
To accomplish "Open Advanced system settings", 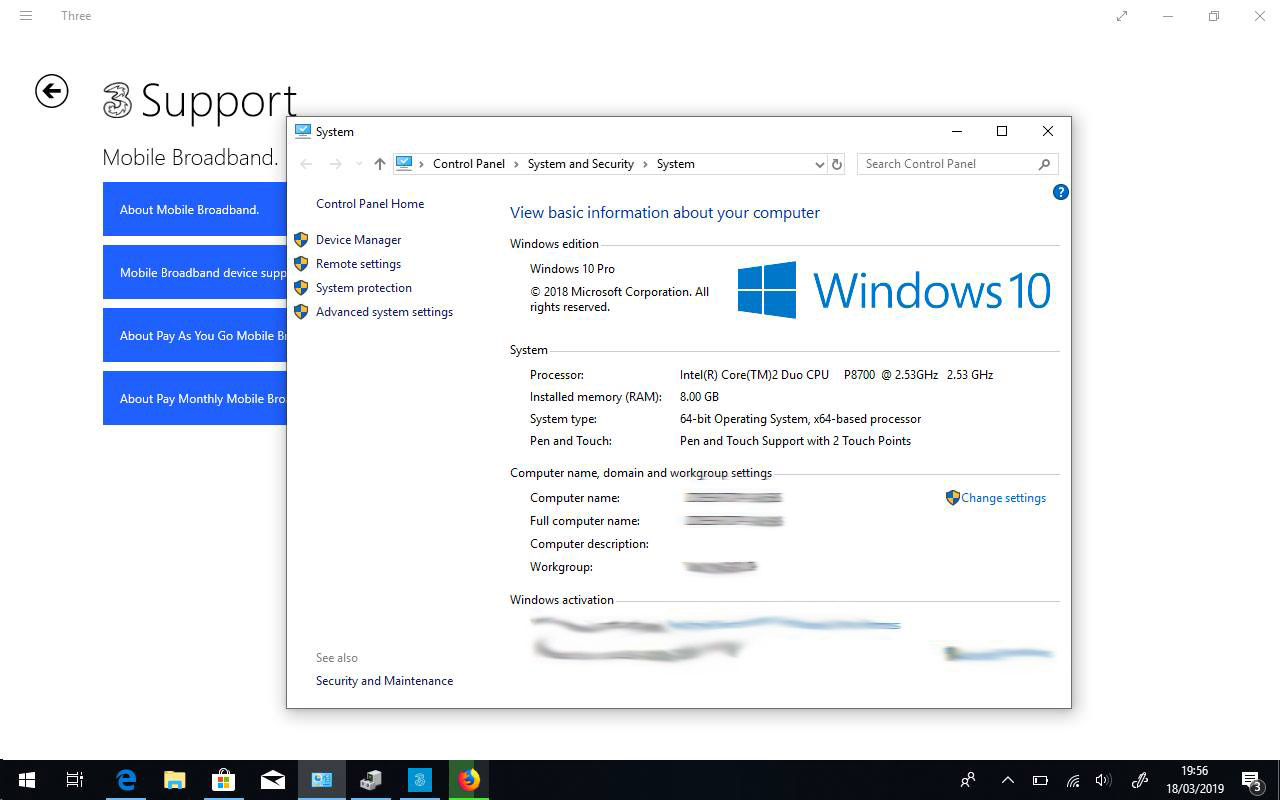I will pos(384,312).
